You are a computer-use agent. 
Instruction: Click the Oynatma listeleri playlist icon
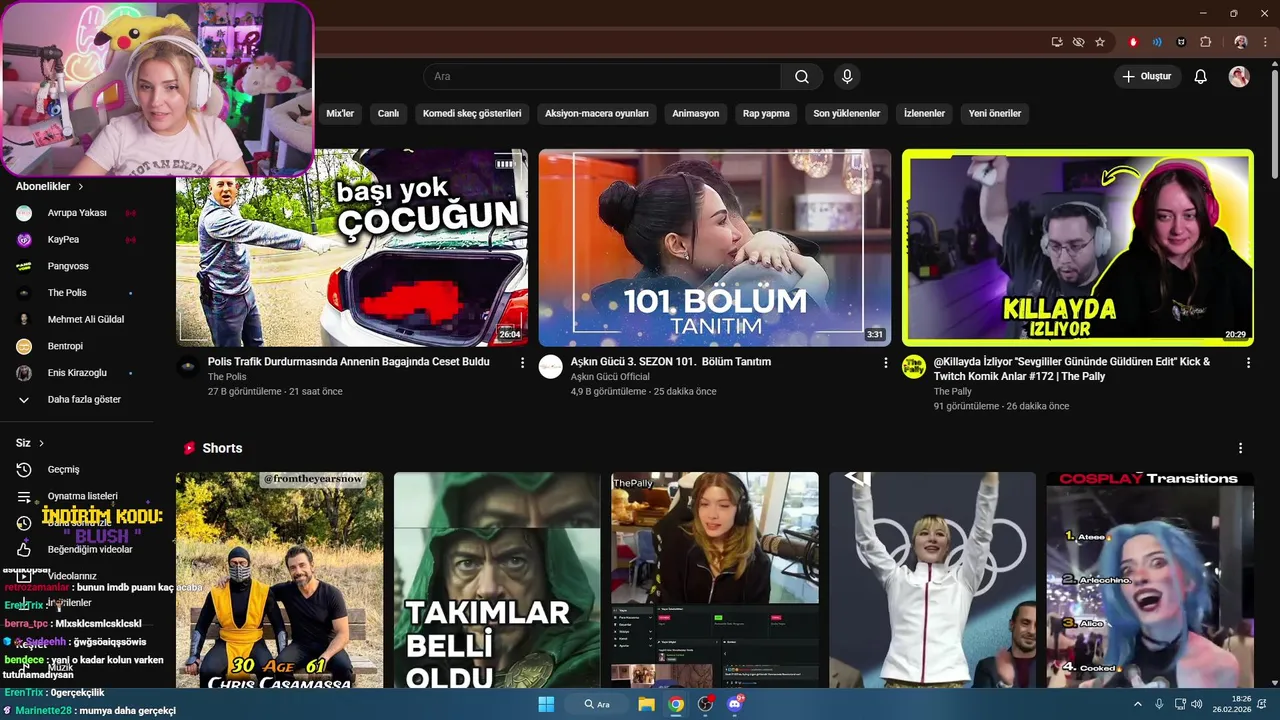tap(24, 496)
